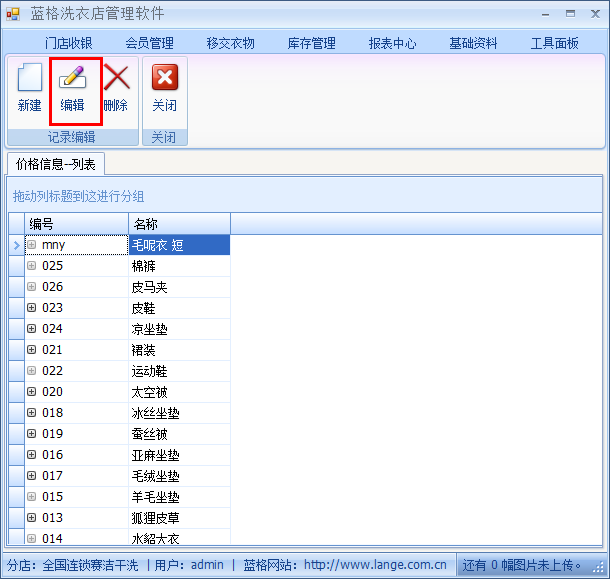Expand row 024 凉坐垫

pos(32,329)
